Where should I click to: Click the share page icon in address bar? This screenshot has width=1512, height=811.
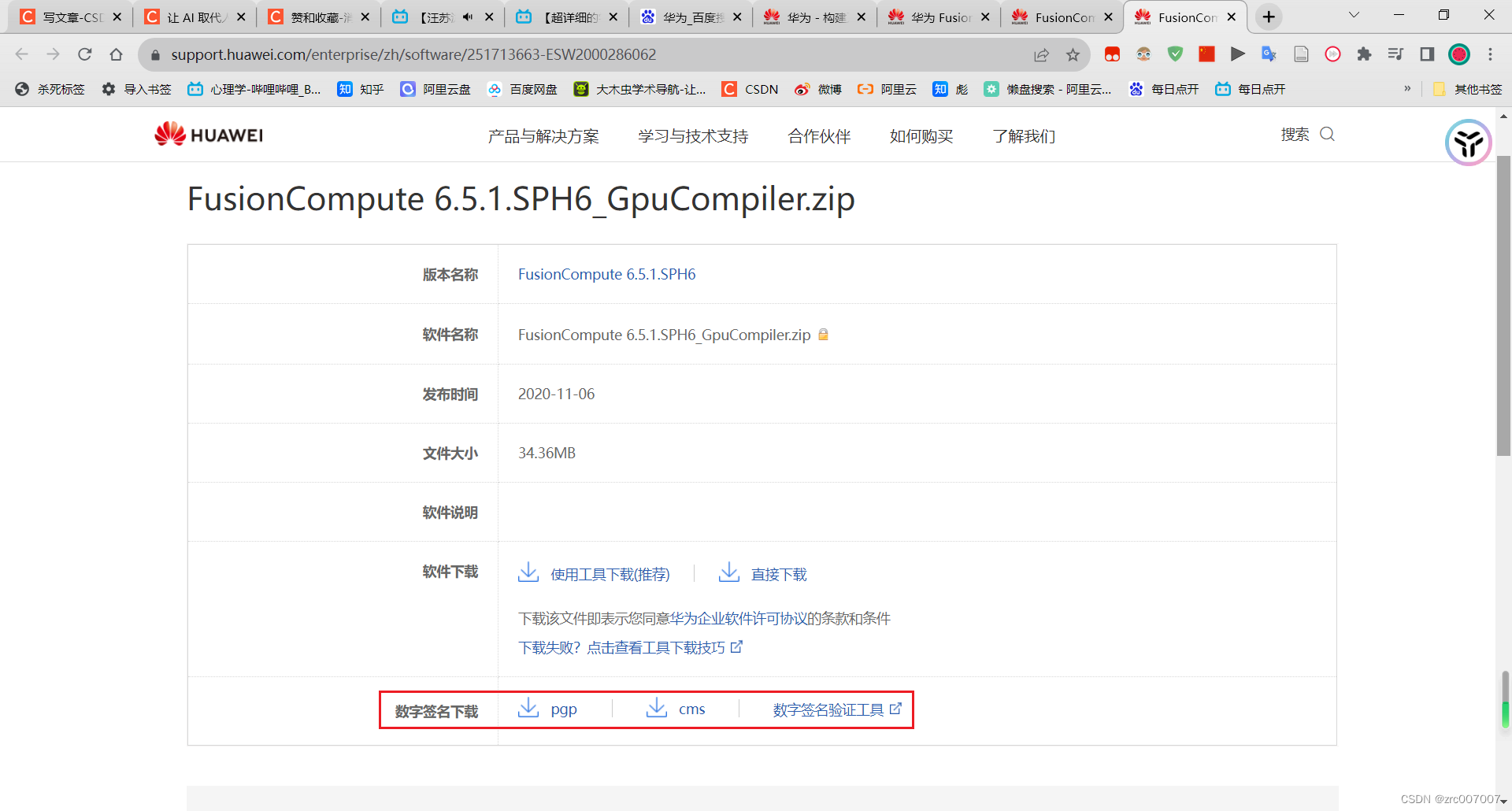[x=1042, y=54]
